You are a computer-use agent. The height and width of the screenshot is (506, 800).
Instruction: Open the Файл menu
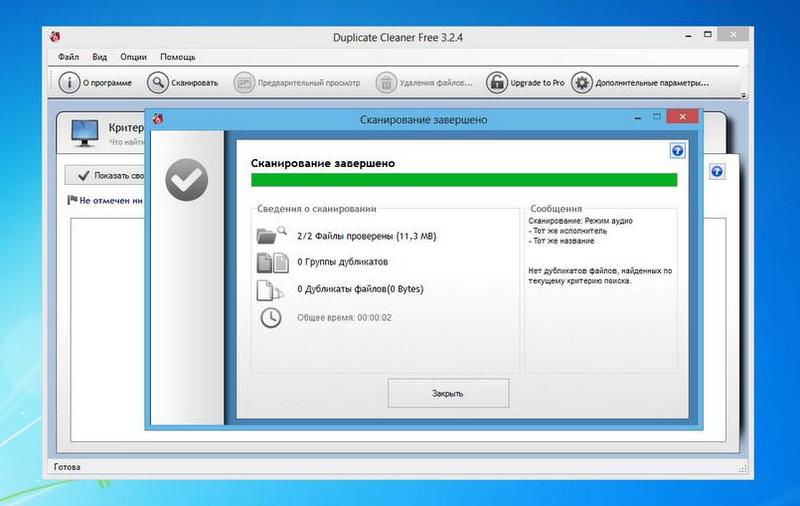[x=68, y=57]
